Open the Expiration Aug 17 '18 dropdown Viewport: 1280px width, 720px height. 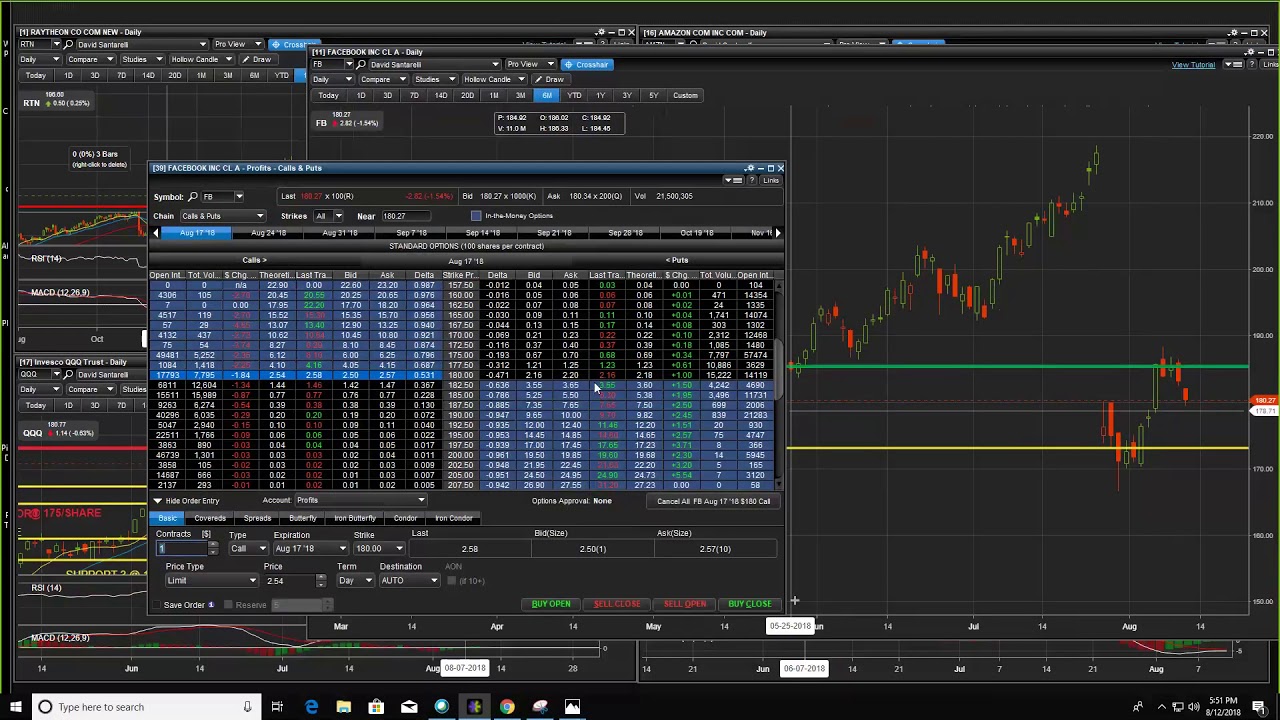[310, 549]
